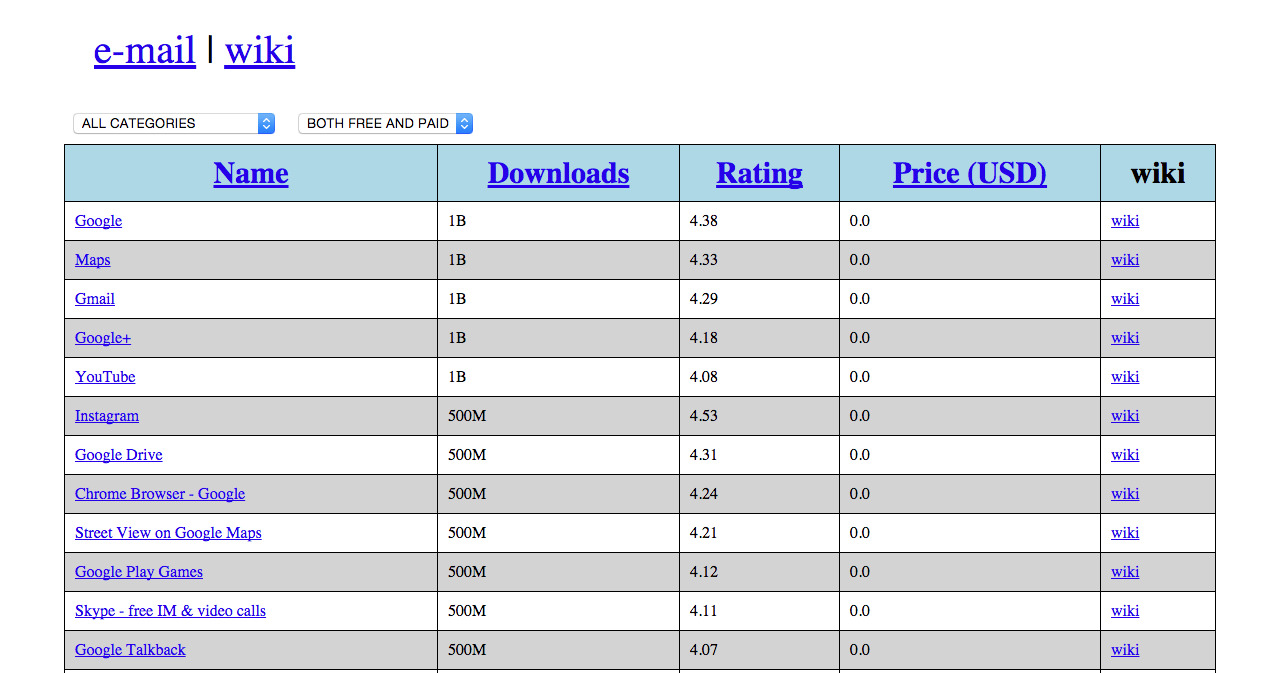Sort table by Price (USD) header
Image resolution: width=1263 pixels, height=673 pixels.
point(969,173)
